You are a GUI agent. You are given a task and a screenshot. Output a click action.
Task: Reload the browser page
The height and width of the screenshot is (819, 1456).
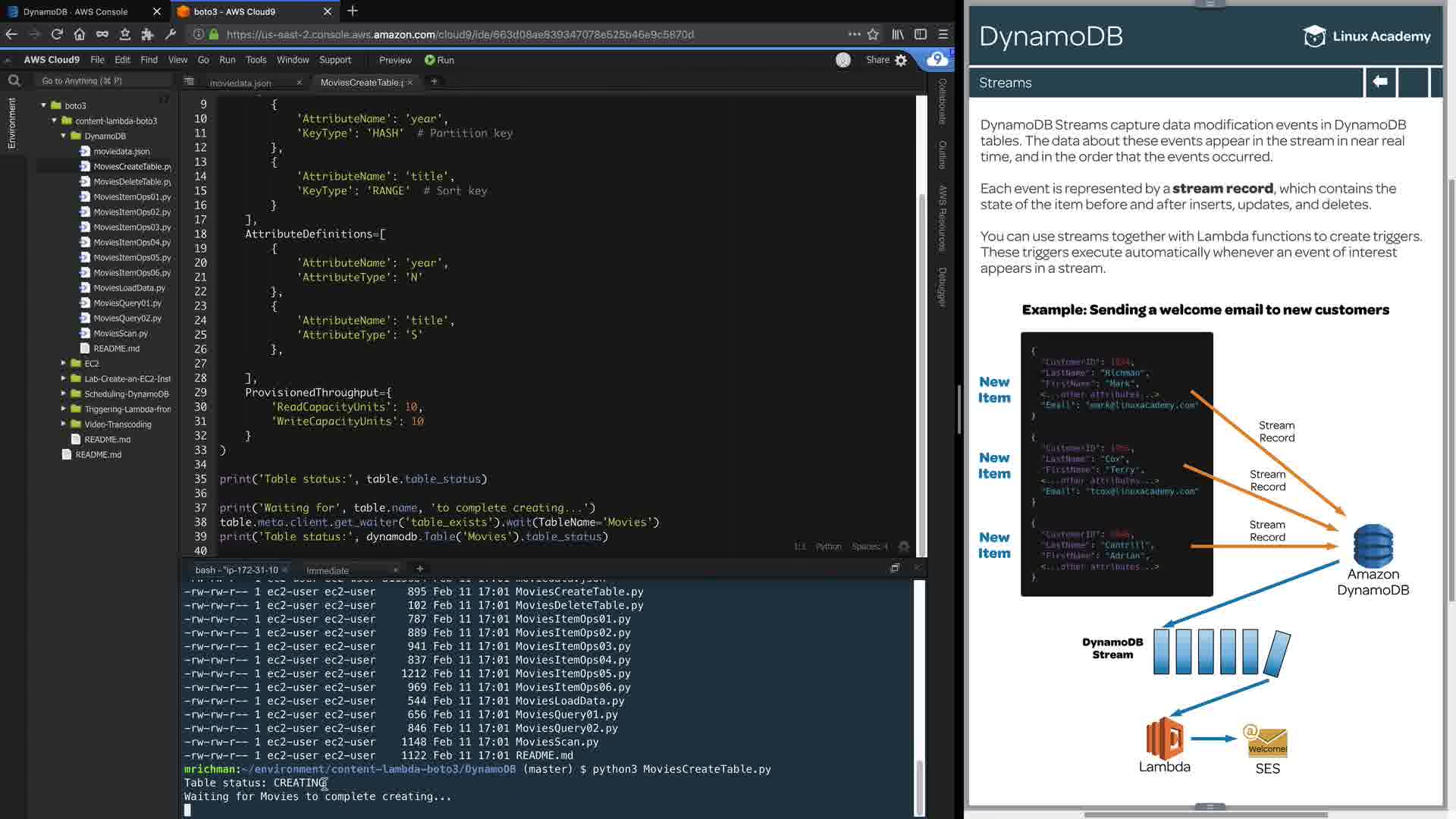(57, 34)
